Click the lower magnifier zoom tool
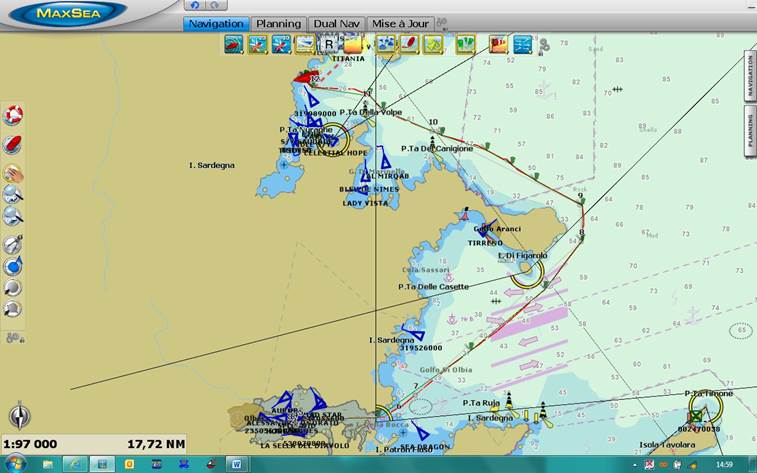The height and width of the screenshot is (473, 757). [x=14, y=215]
